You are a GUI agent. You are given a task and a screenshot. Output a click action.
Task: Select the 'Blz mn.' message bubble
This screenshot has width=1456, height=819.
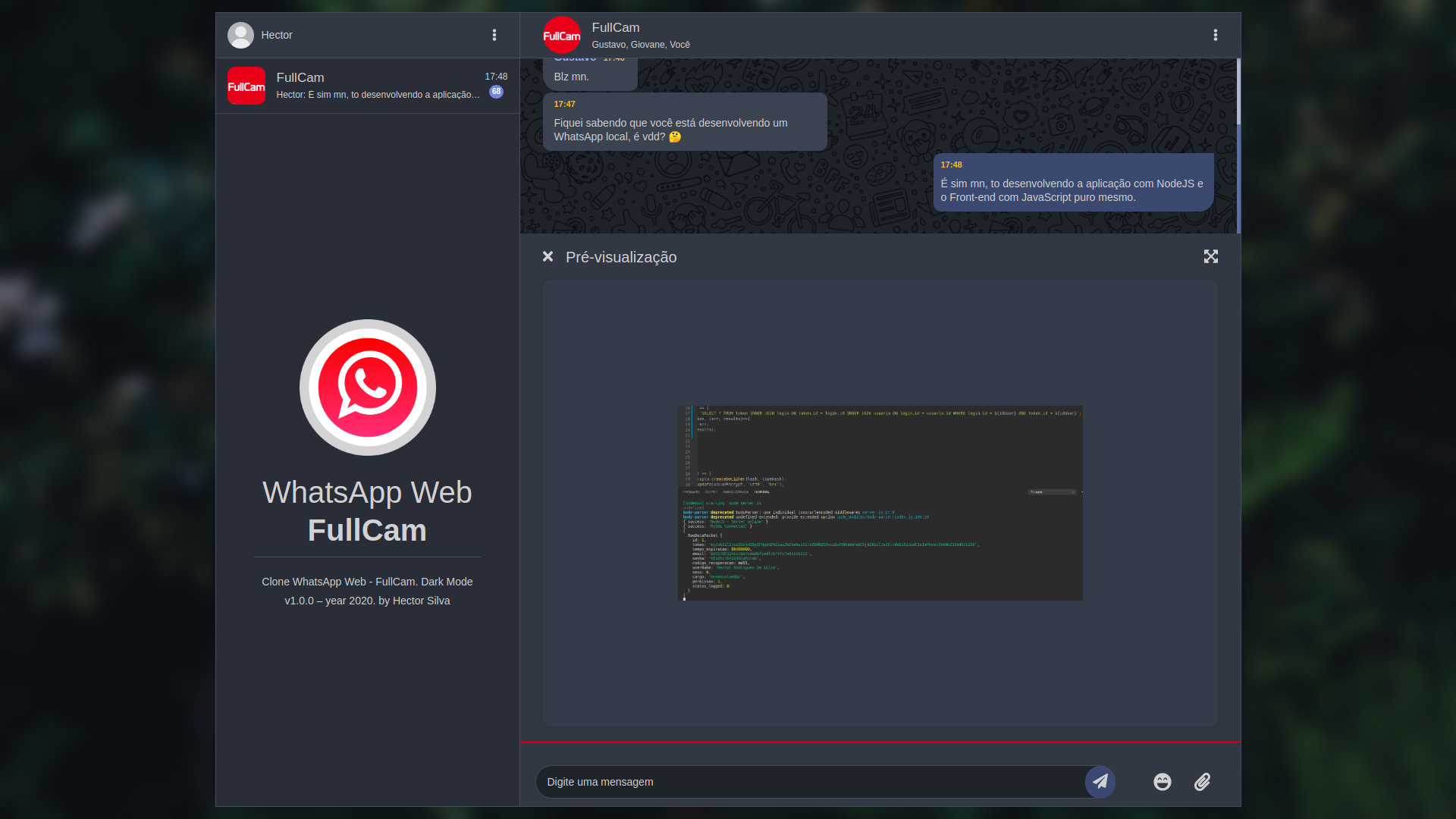coord(590,74)
